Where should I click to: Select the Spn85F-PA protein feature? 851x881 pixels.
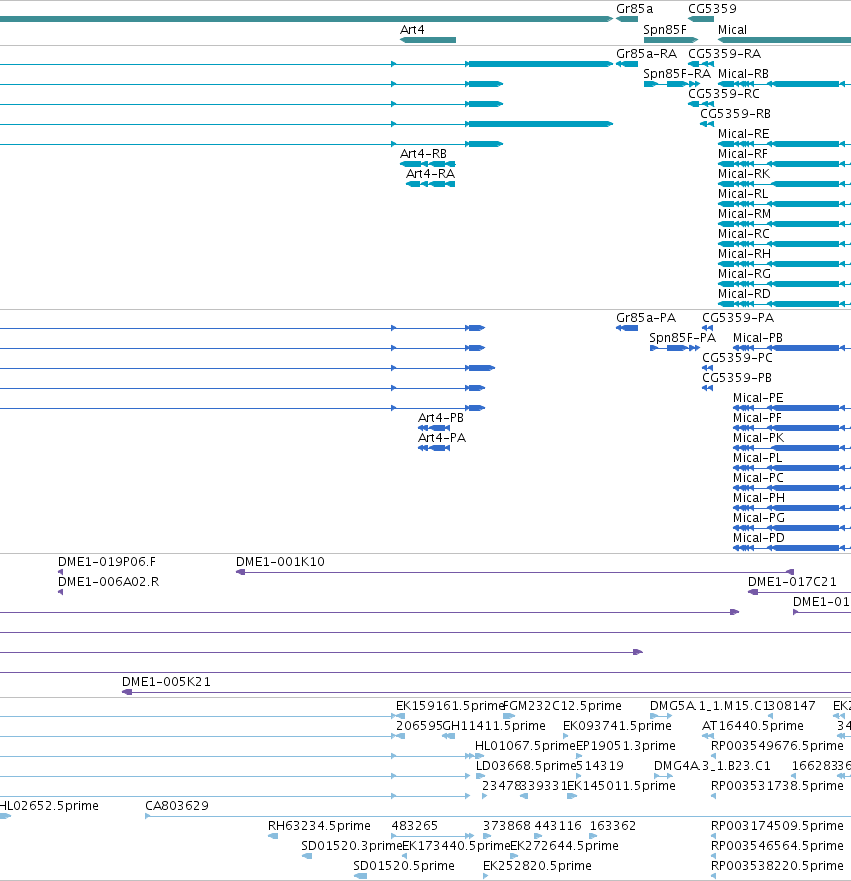675,348
